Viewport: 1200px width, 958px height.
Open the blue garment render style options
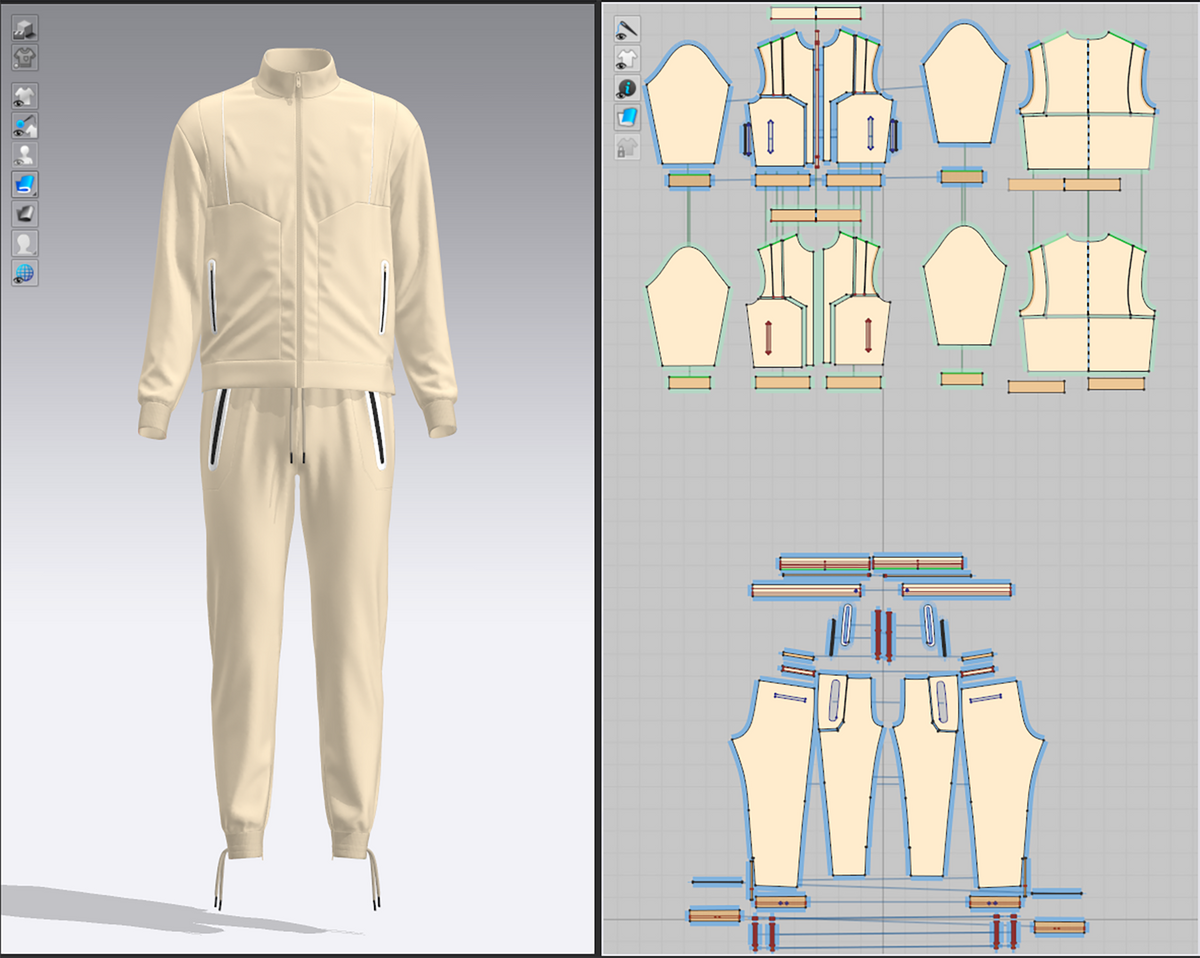[x=25, y=184]
